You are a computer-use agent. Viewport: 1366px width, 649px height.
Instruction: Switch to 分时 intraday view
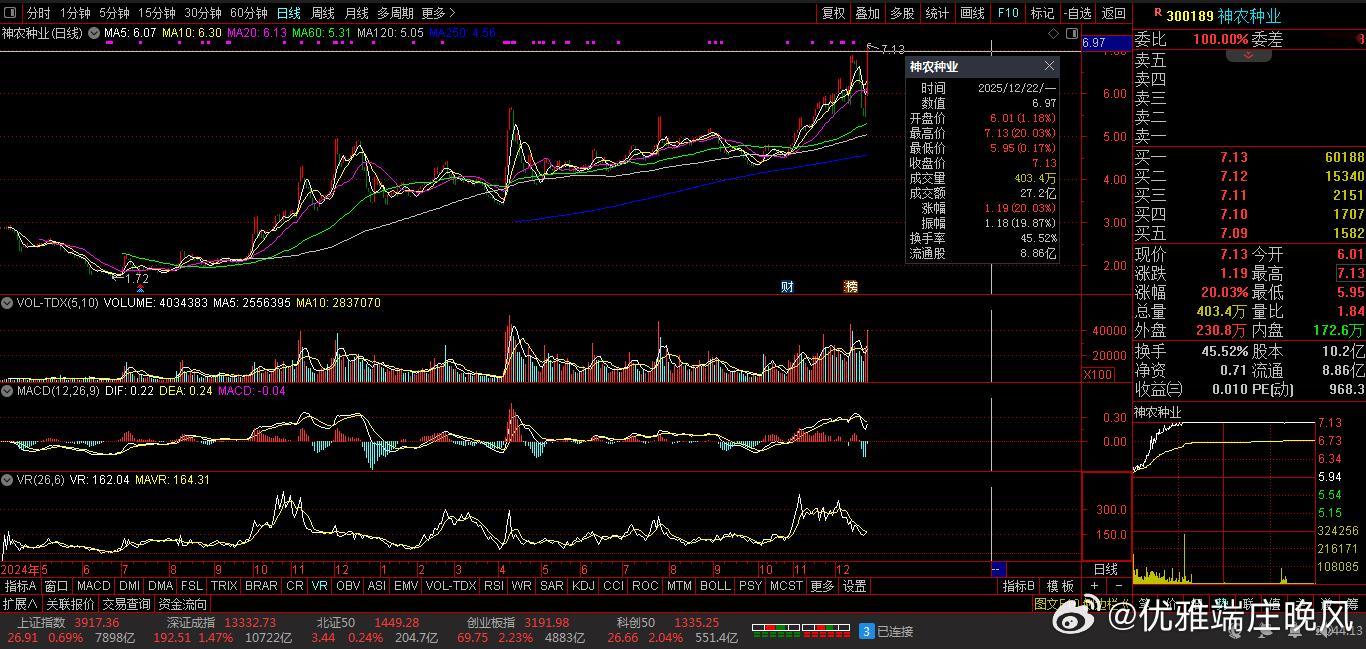pyautogui.click(x=38, y=13)
